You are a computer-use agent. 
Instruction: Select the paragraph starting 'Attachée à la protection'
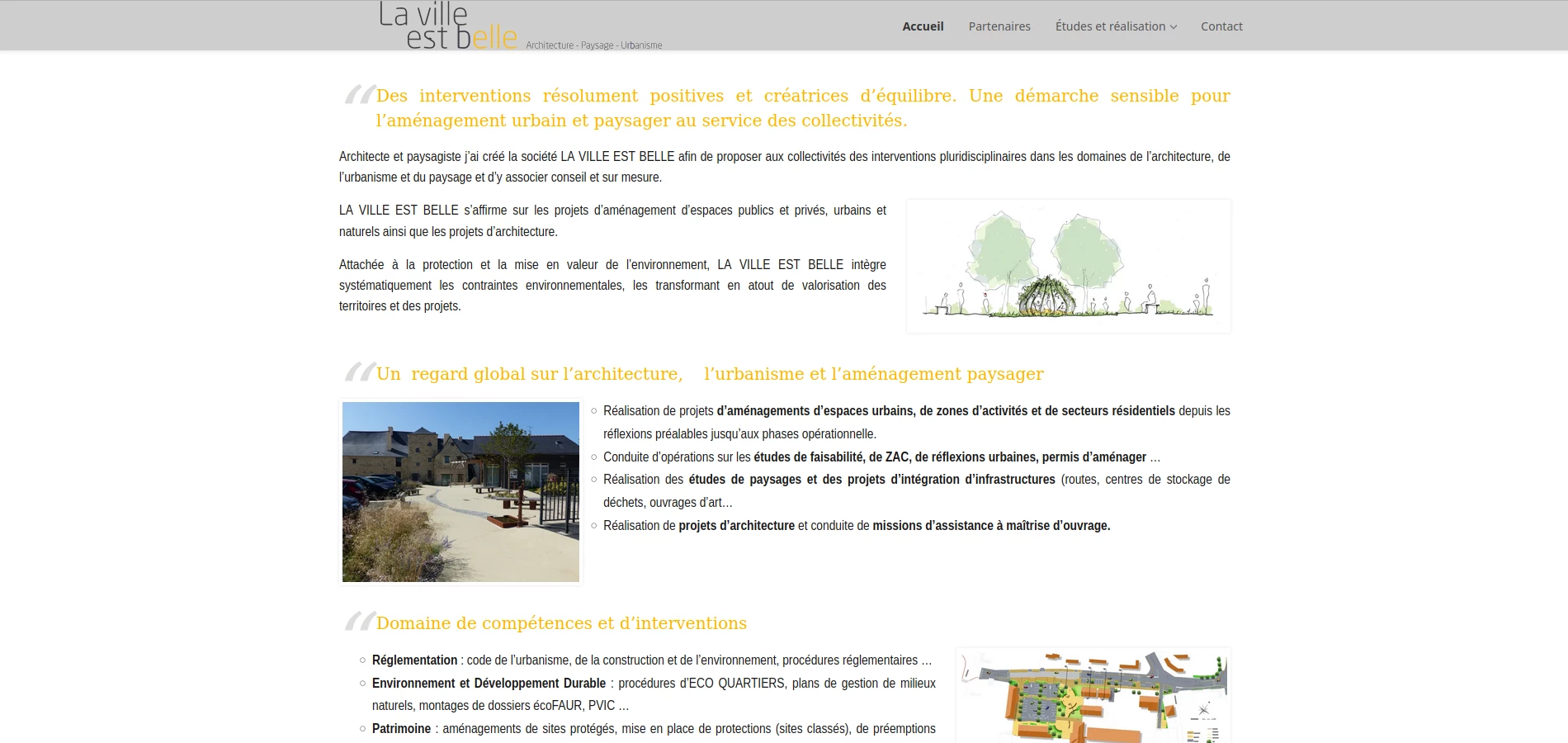click(x=612, y=286)
